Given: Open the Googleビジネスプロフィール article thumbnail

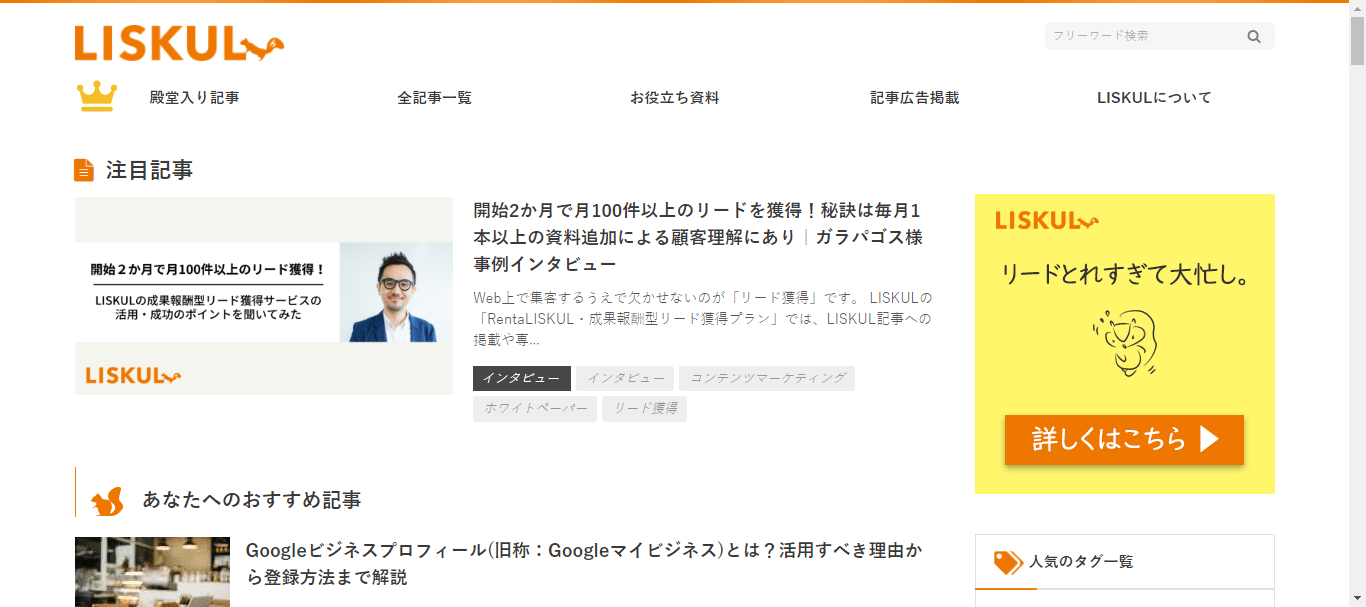Looking at the screenshot, I should (152, 572).
